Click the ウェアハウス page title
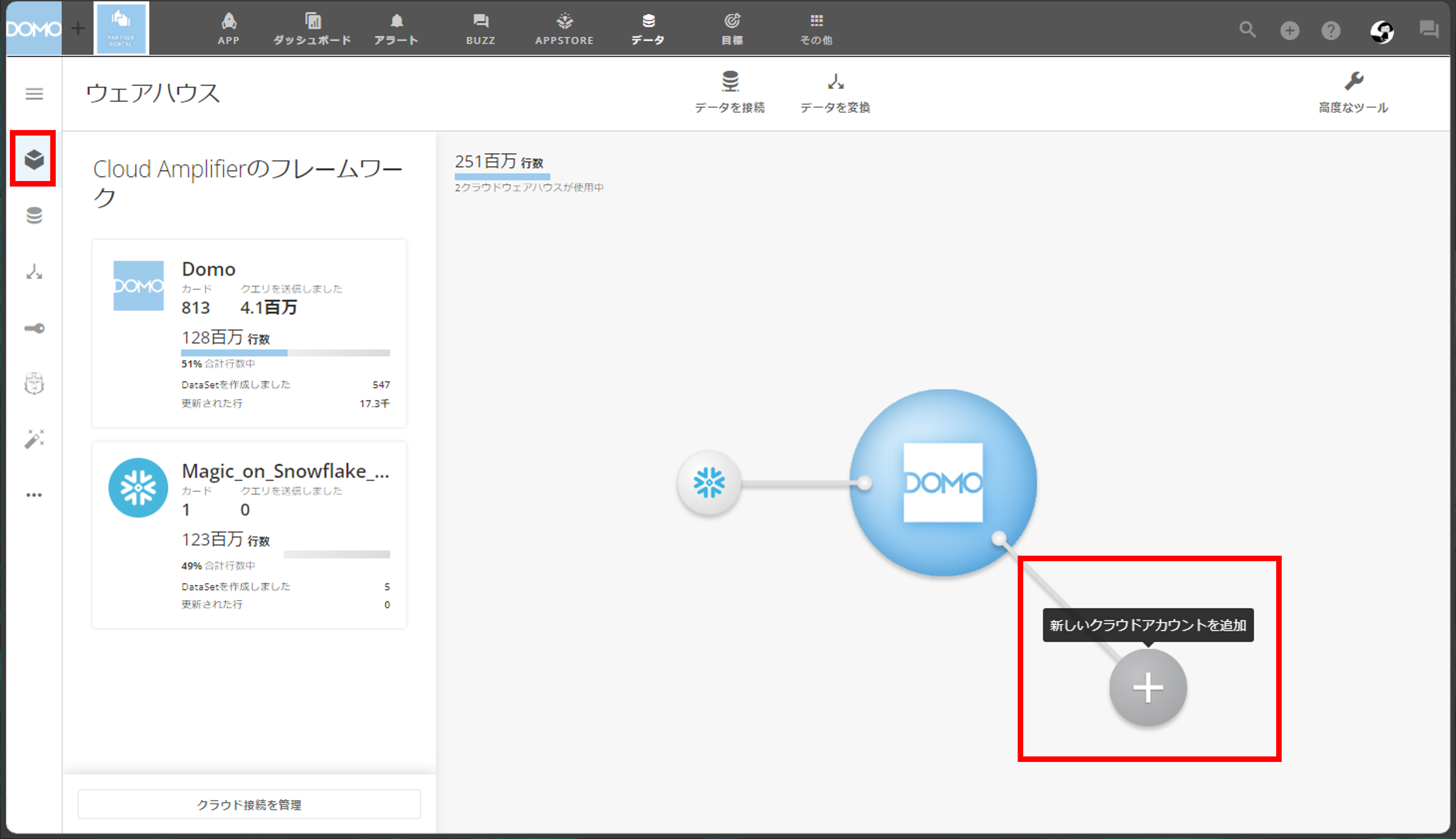The image size is (1456, 839). point(153,93)
